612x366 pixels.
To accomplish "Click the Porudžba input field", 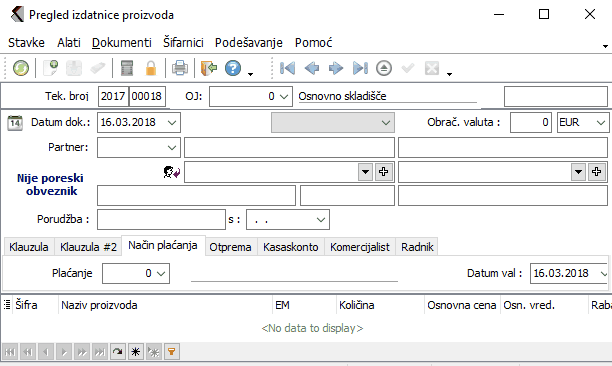I will 161,220.
